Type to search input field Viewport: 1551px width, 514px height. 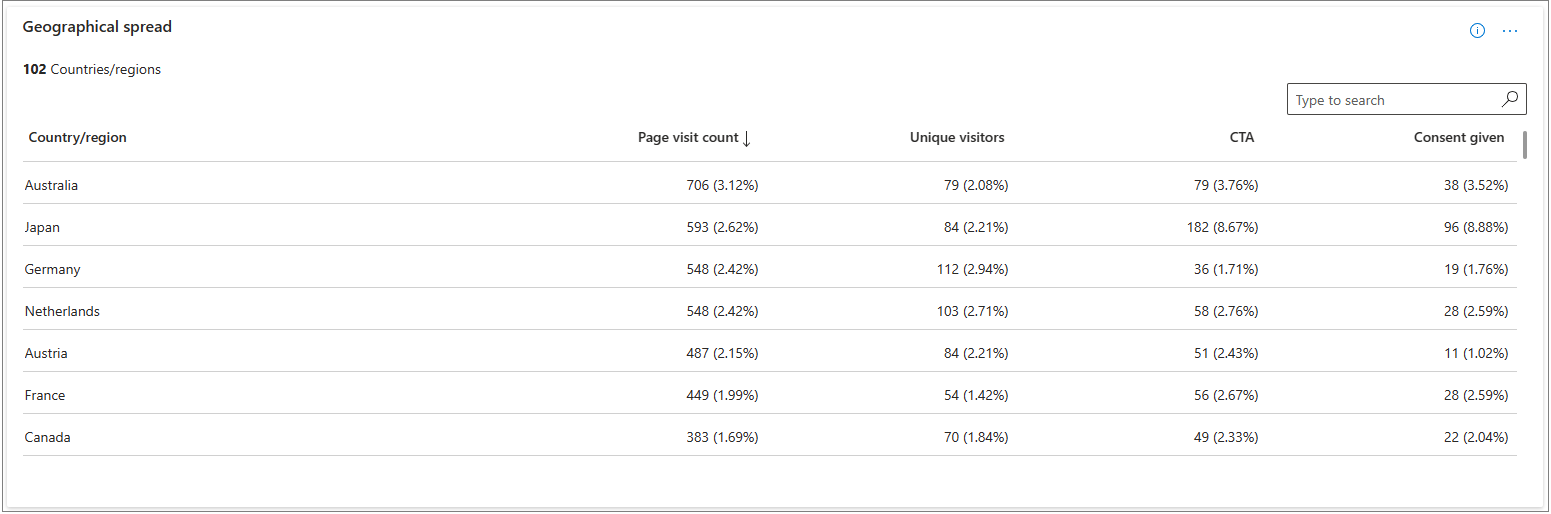tap(1395, 100)
